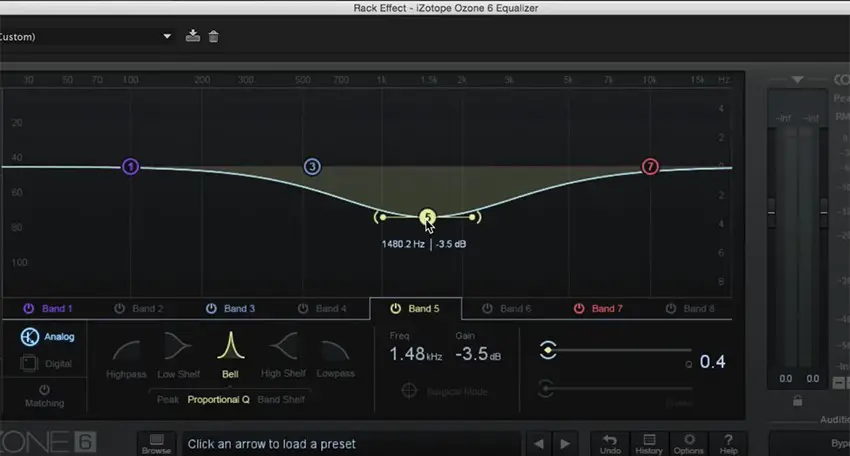Viewport: 850px width, 456px height.
Task: Select the Band Shelf bell type
Action: coord(281,400)
